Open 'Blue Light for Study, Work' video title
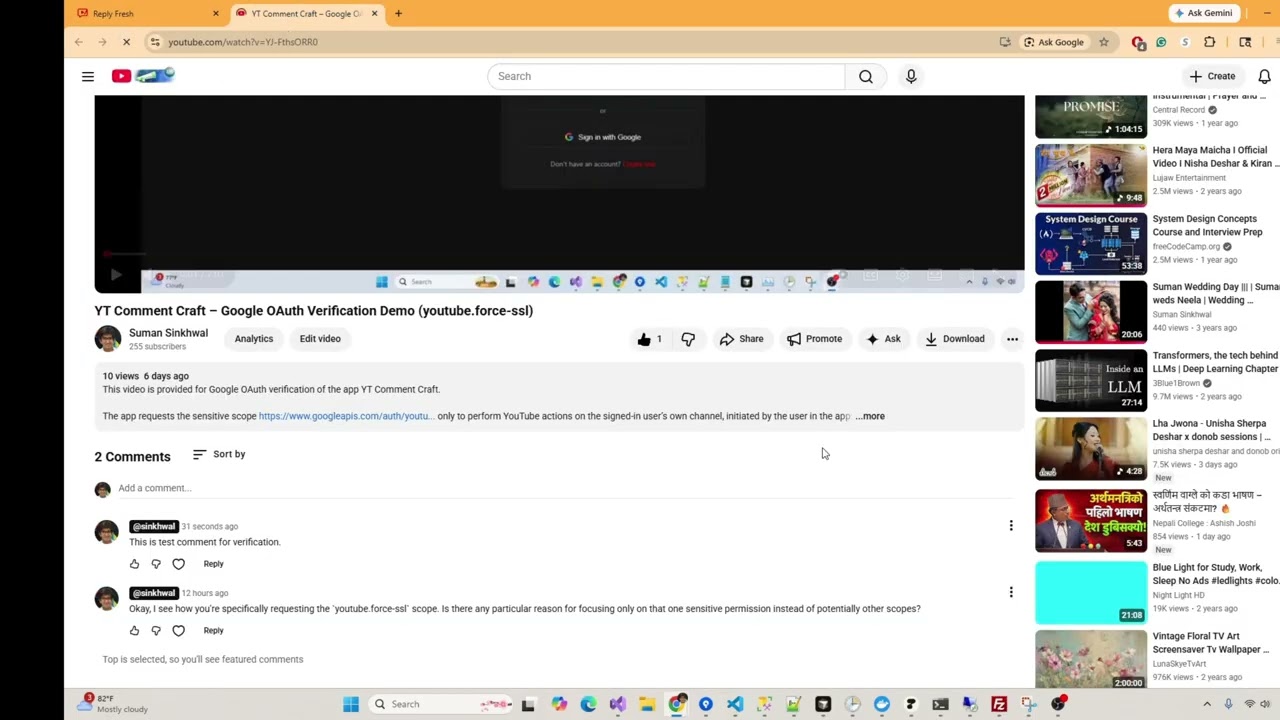This screenshot has height=720, width=1280. pos(1215,574)
